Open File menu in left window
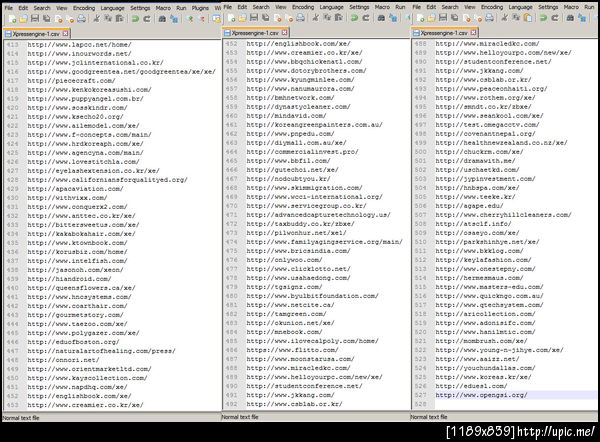This screenshot has width=600, height=442. tap(9, 8)
